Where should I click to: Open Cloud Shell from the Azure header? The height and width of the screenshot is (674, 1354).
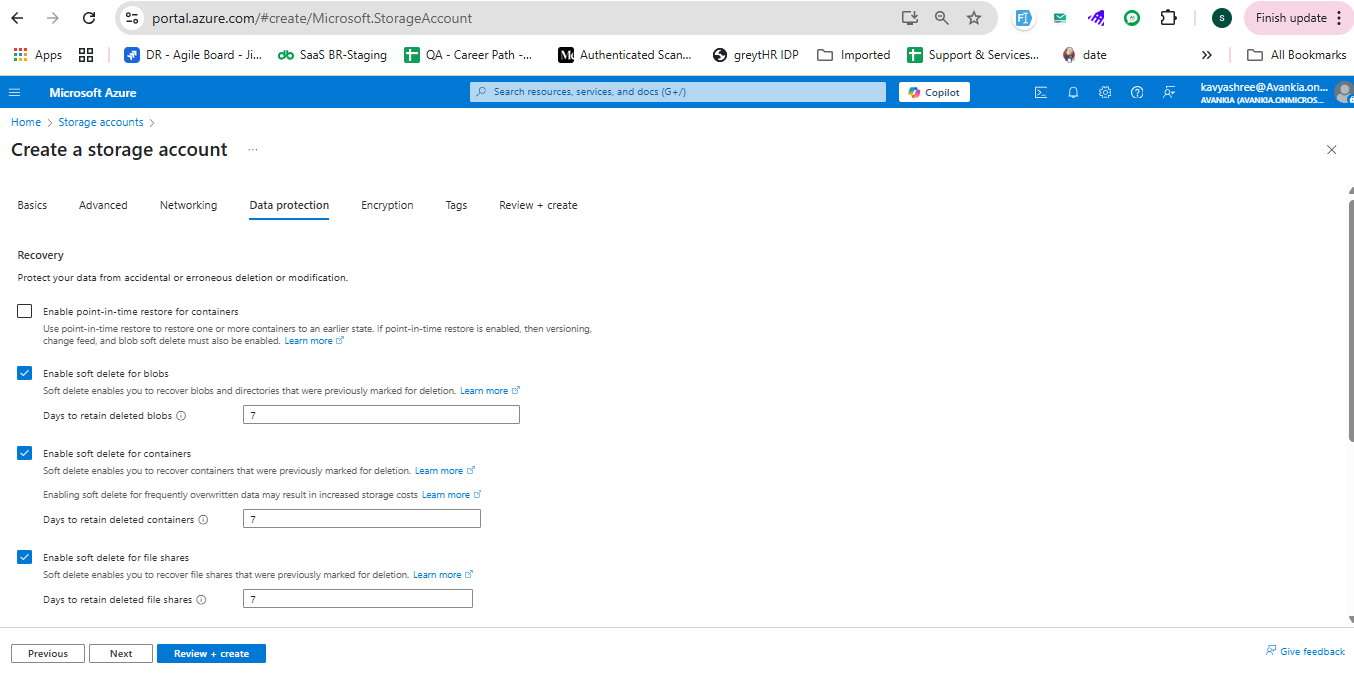tap(1041, 92)
